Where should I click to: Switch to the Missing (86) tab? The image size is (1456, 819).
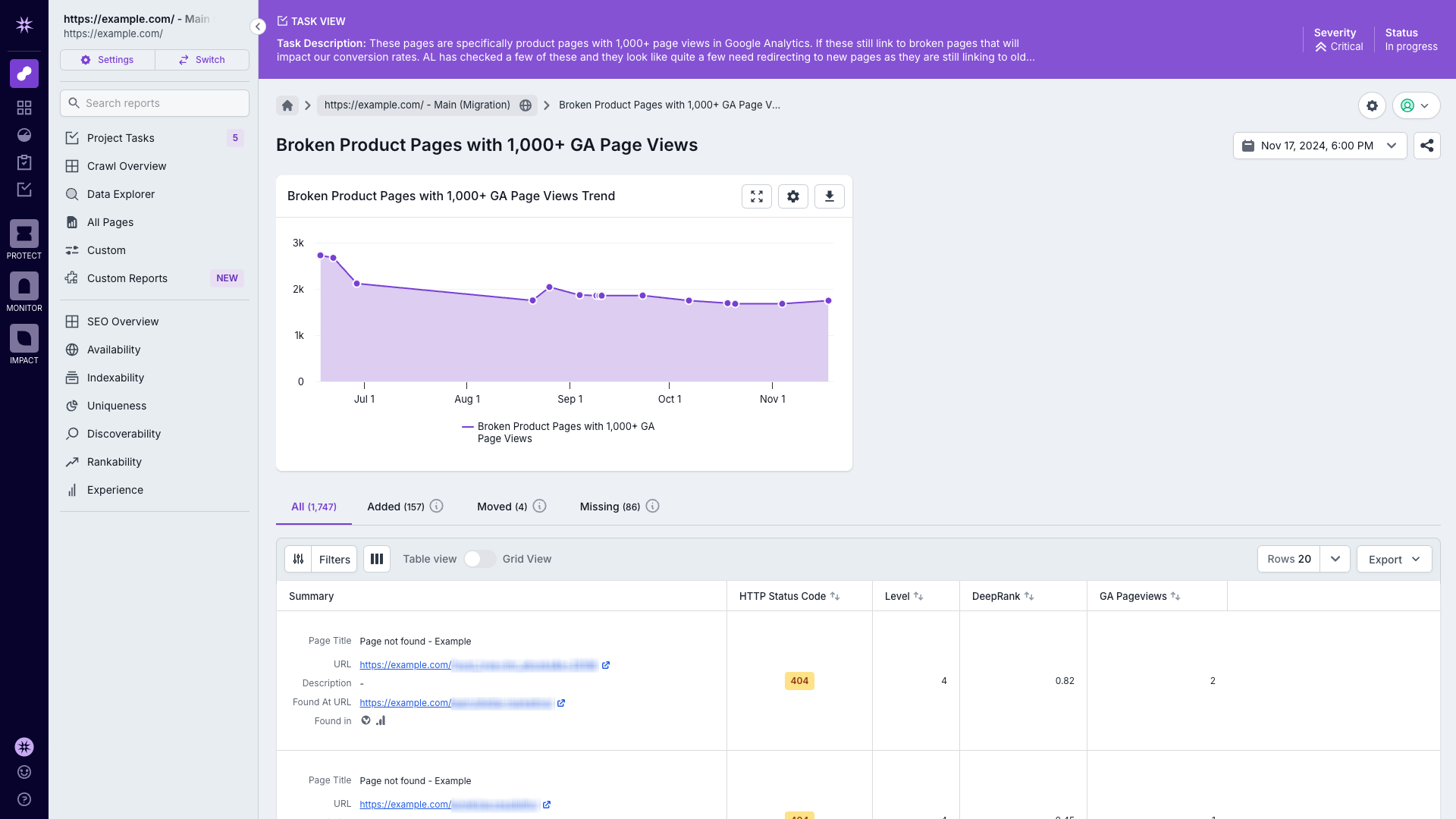[x=610, y=507]
